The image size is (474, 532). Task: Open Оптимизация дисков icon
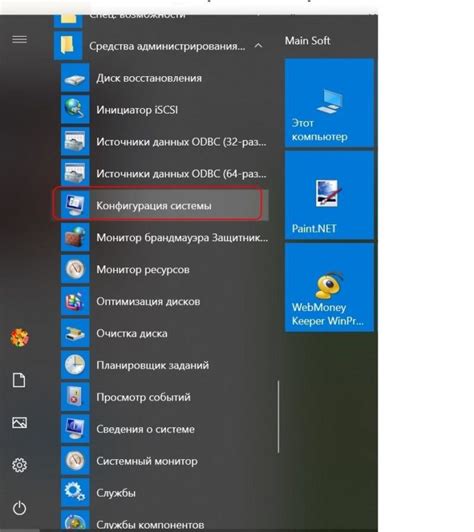(x=75, y=301)
